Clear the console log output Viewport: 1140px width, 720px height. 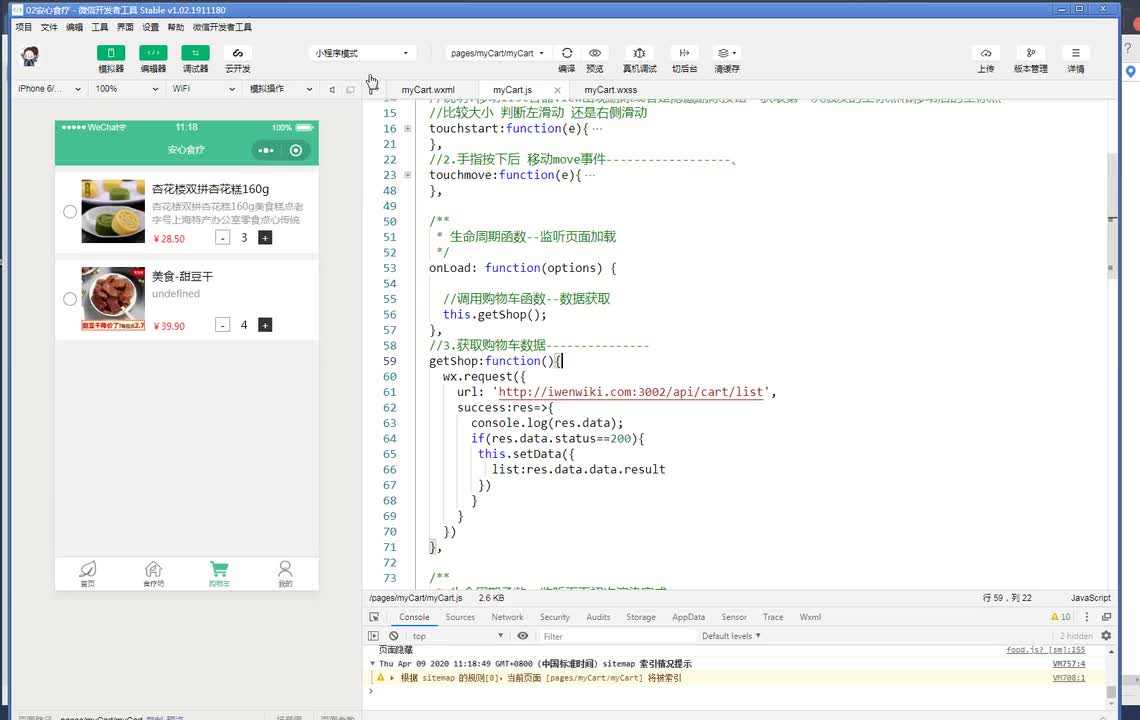tap(394, 636)
